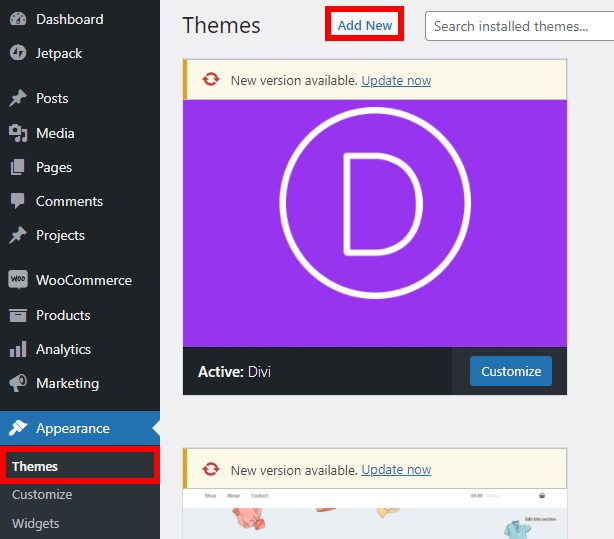Click the Appearance paintbrush icon

[18, 428]
